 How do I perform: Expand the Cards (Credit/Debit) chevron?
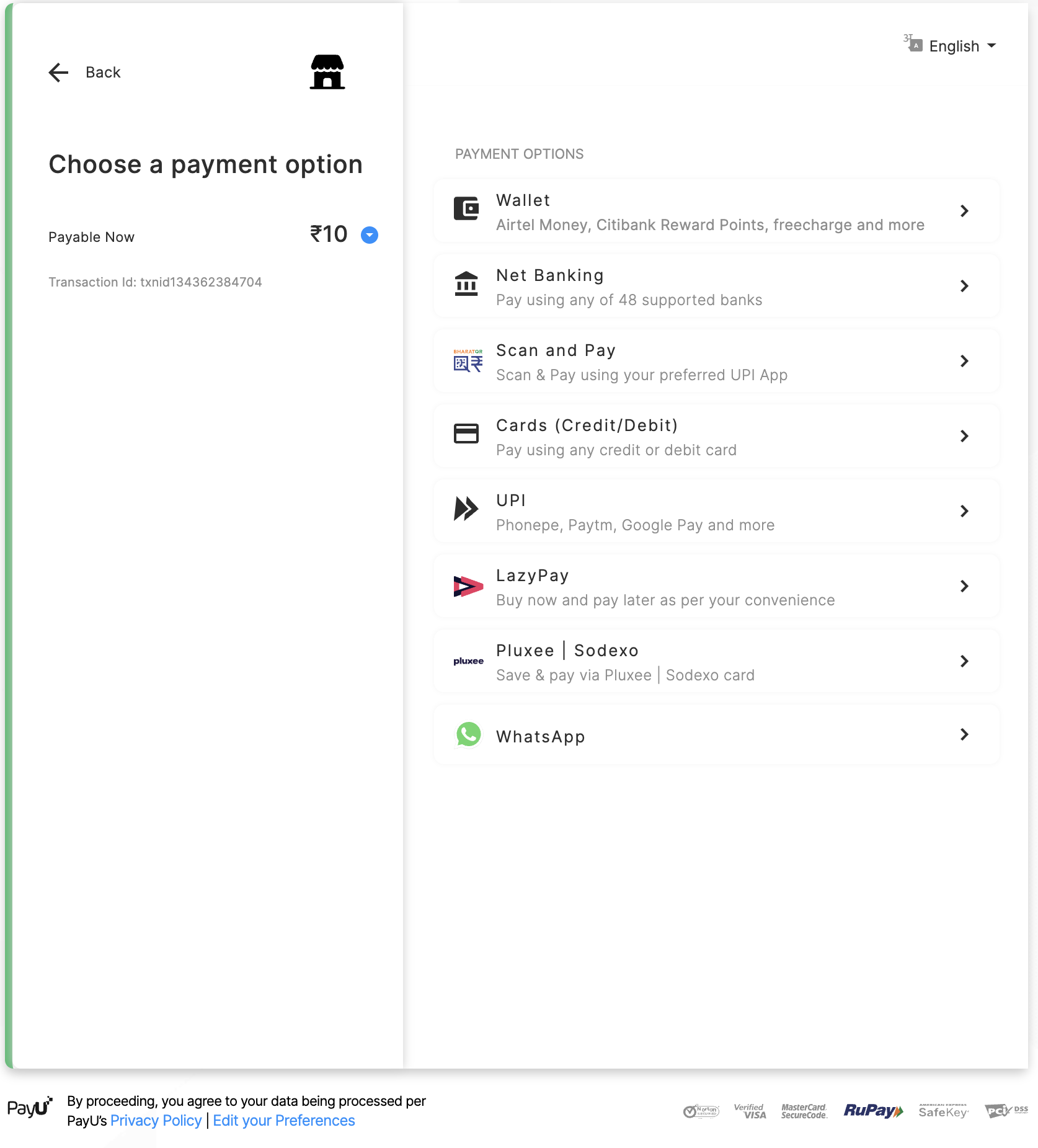964,437
